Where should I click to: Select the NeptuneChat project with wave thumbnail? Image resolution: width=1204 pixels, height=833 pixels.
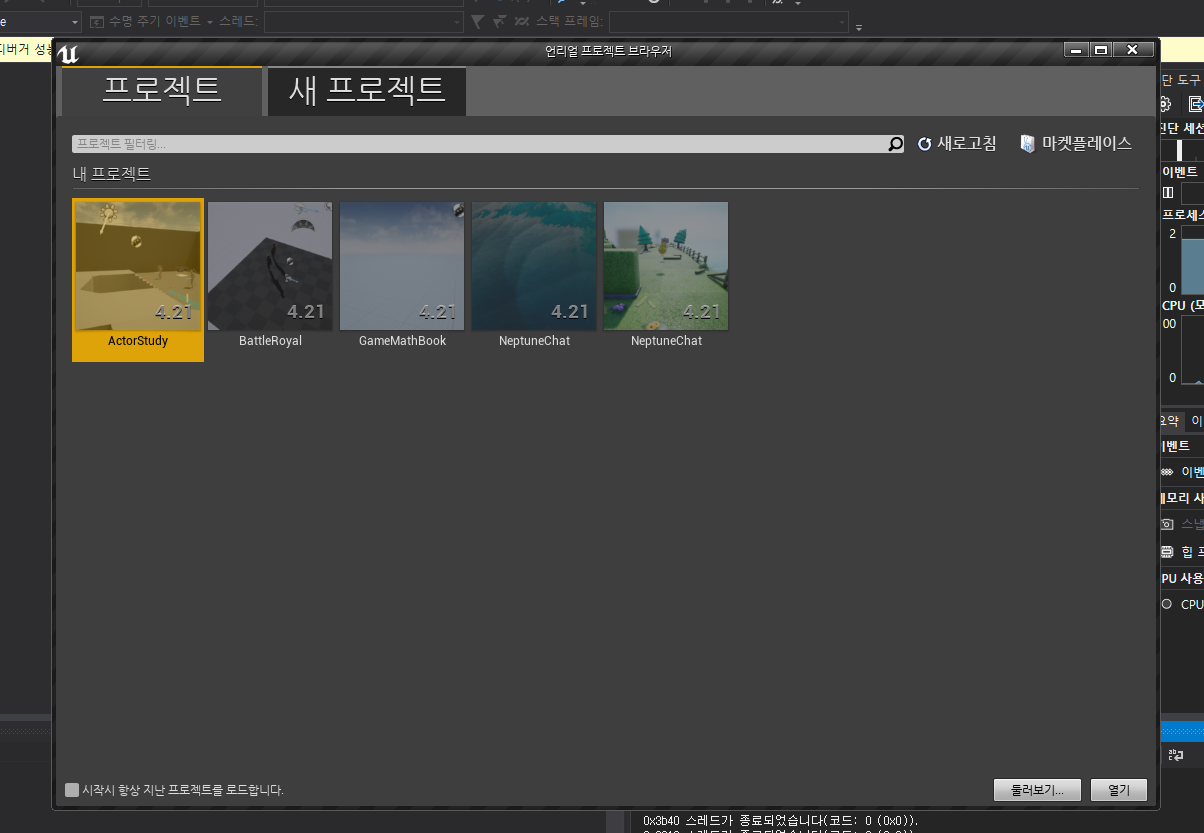coord(534,266)
